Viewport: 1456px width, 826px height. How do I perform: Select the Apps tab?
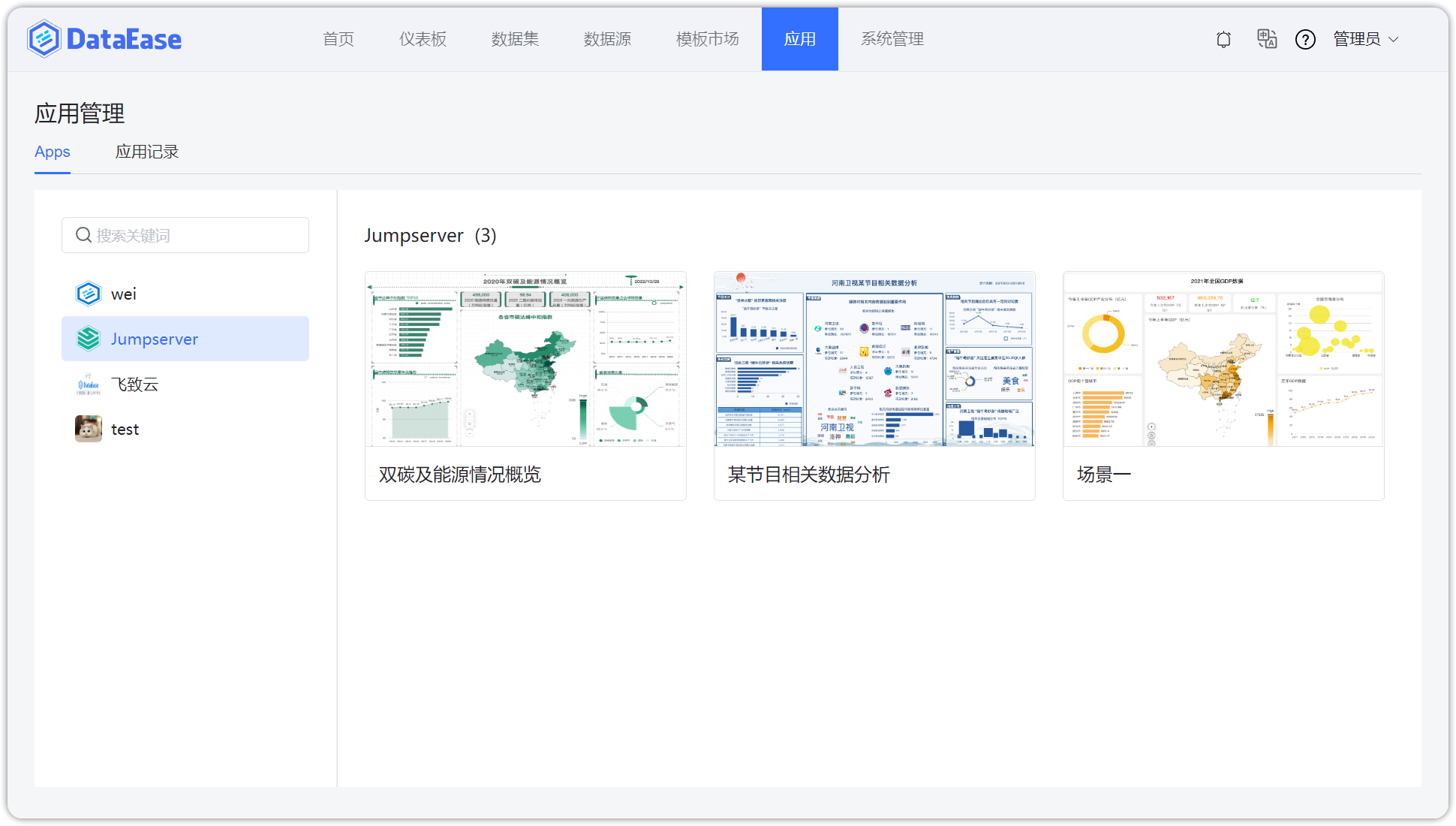[52, 152]
